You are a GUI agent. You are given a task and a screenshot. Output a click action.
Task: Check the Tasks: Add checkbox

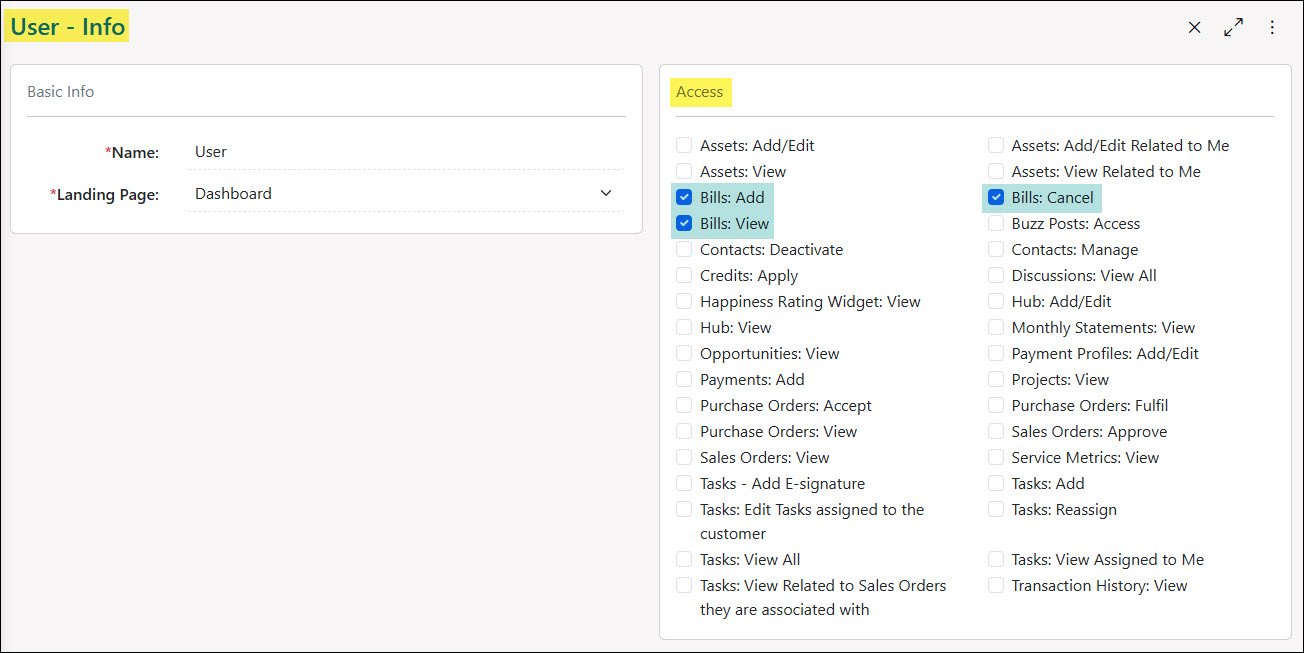pyautogui.click(x=996, y=483)
